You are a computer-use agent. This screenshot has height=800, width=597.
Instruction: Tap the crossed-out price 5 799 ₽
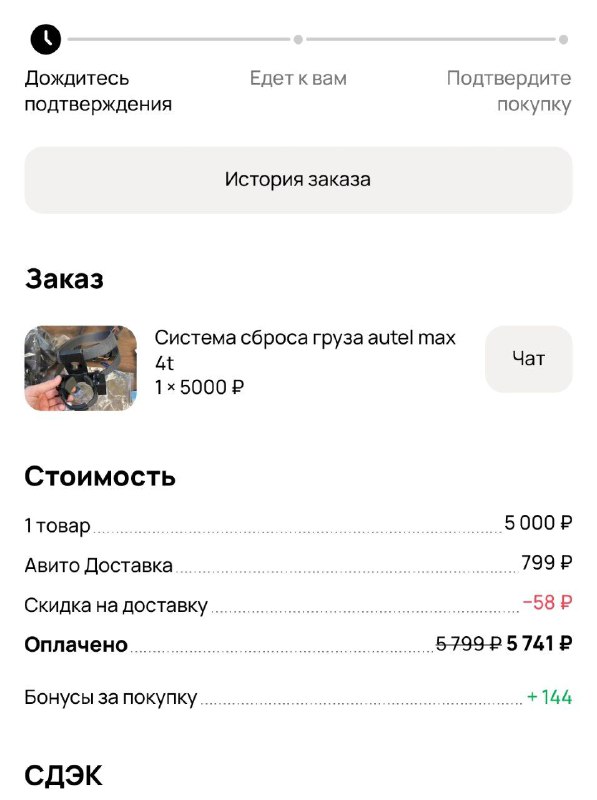coord(468,643)
